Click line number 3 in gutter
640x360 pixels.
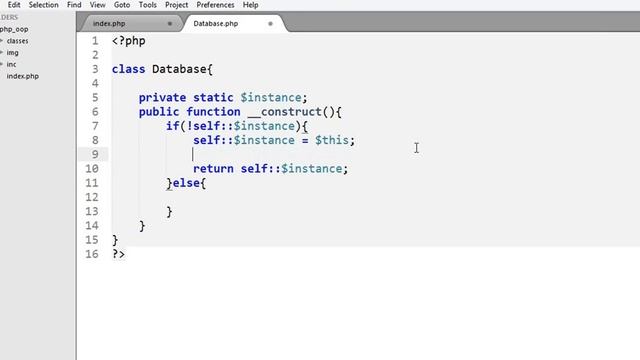click(95, 69)
